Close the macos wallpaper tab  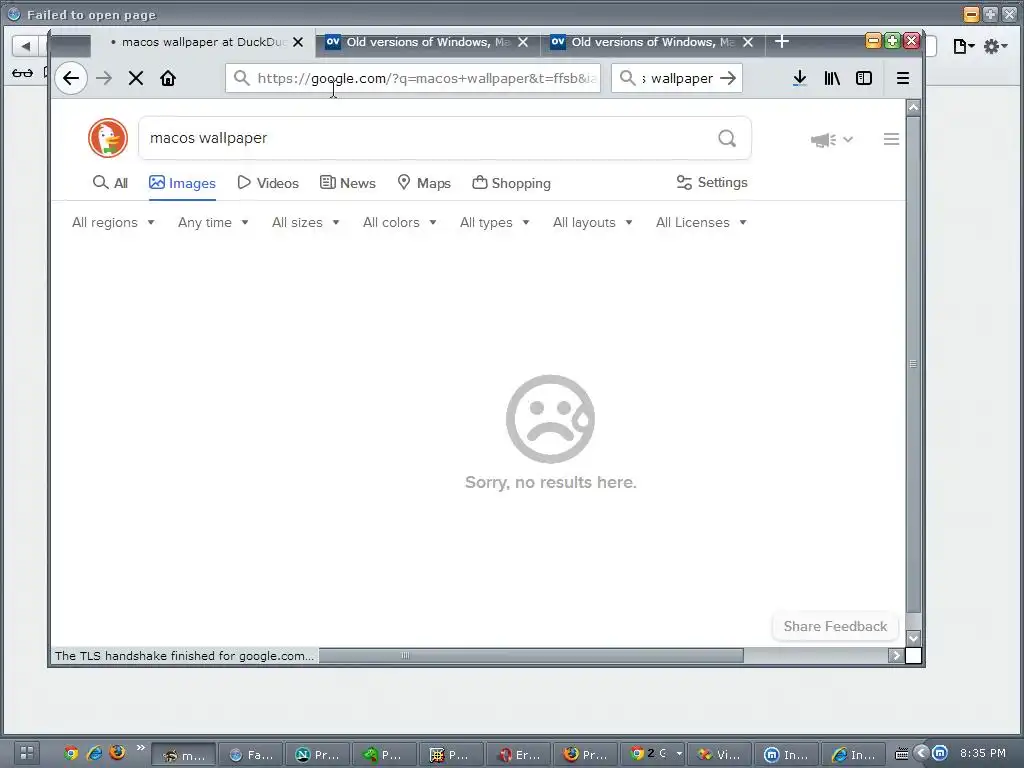298,42
